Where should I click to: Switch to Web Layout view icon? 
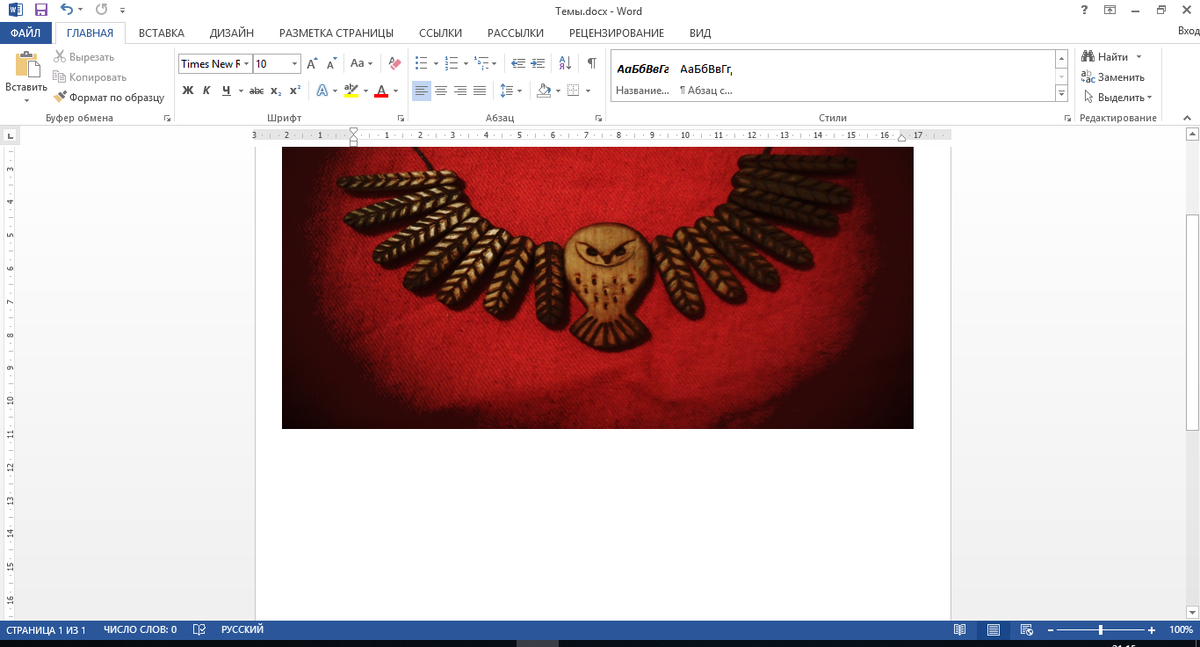pos(1027,630)
